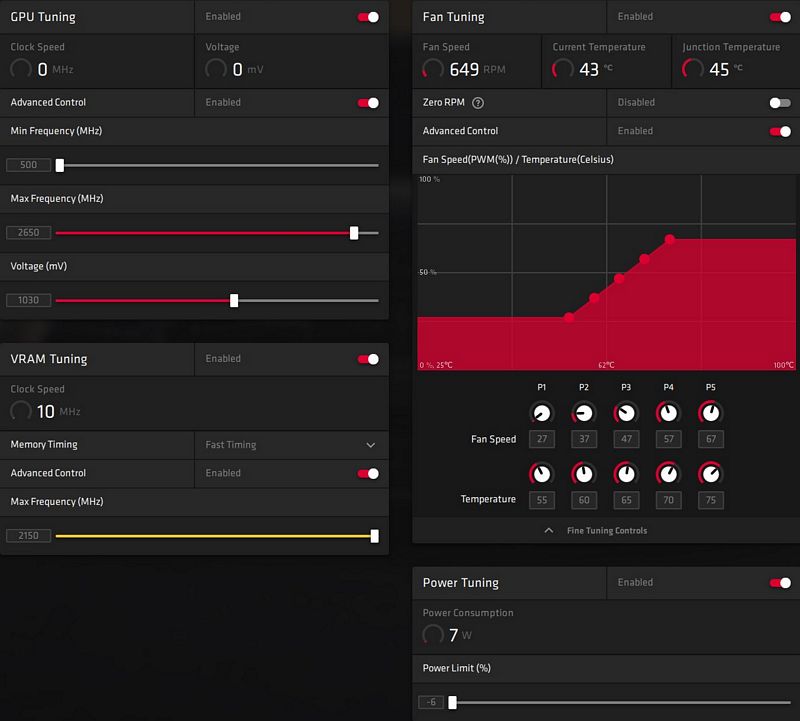Disable the VRAM Tuning switch
This screenshot has width=800, height=721.
tap(368, 359)
